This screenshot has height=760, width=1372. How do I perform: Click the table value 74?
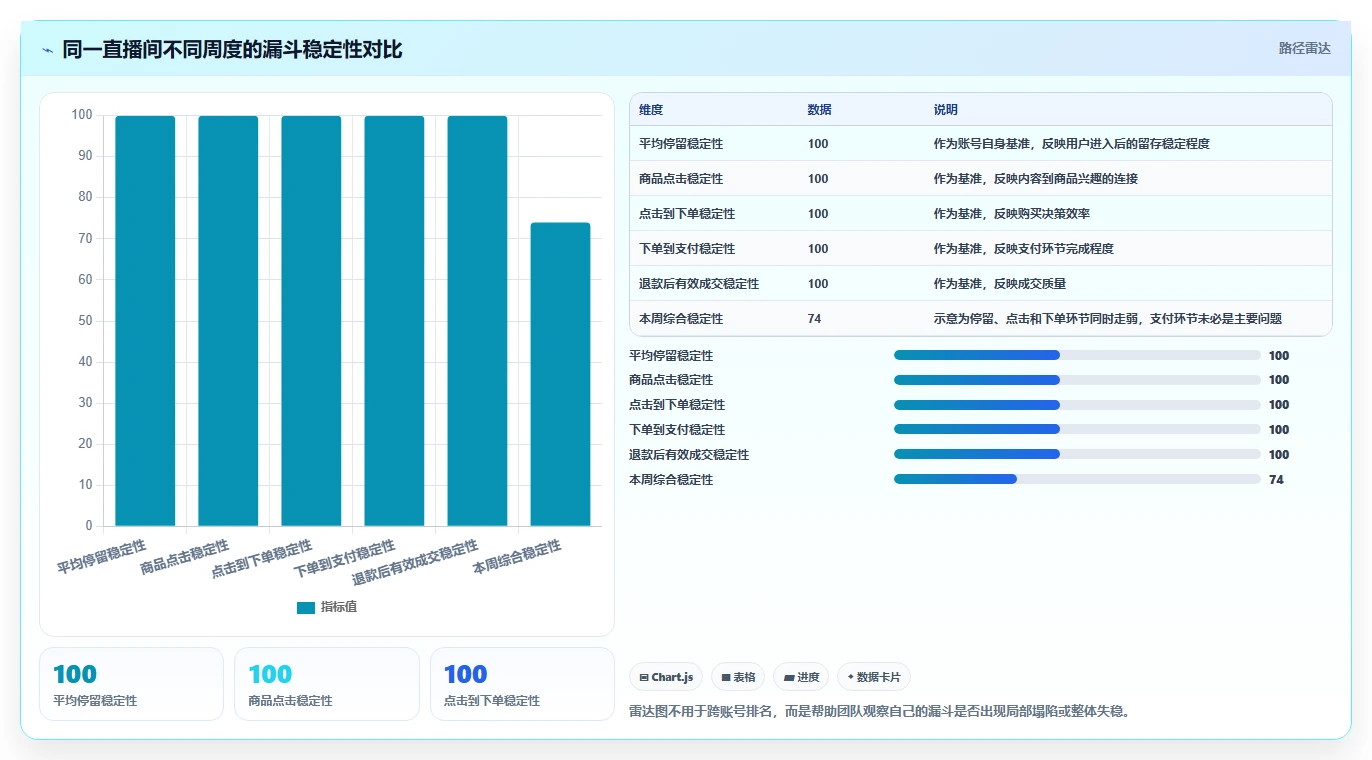815,319
